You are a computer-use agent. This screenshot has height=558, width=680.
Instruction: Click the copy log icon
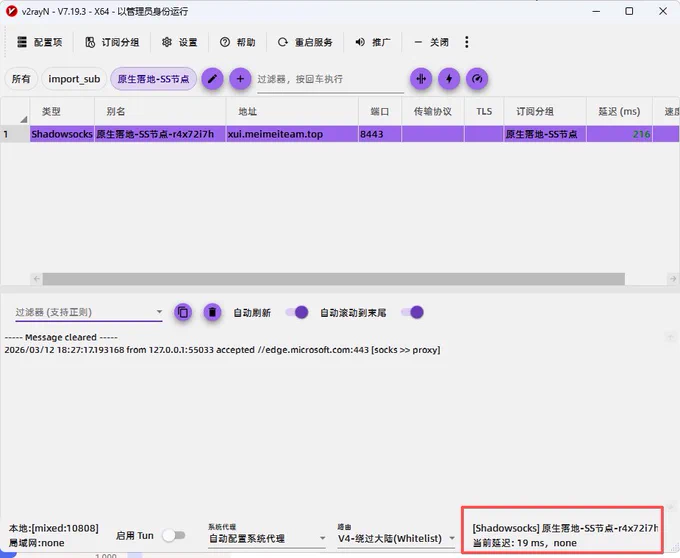point(183,312)
